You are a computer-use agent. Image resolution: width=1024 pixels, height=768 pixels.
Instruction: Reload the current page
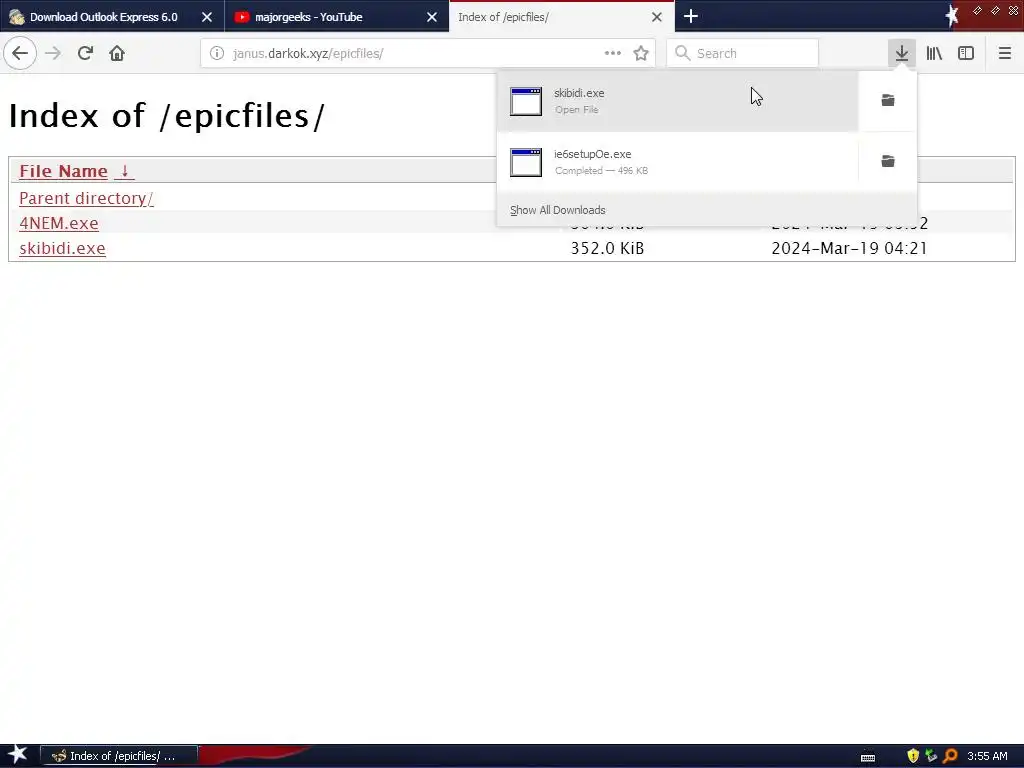point(85,53)
